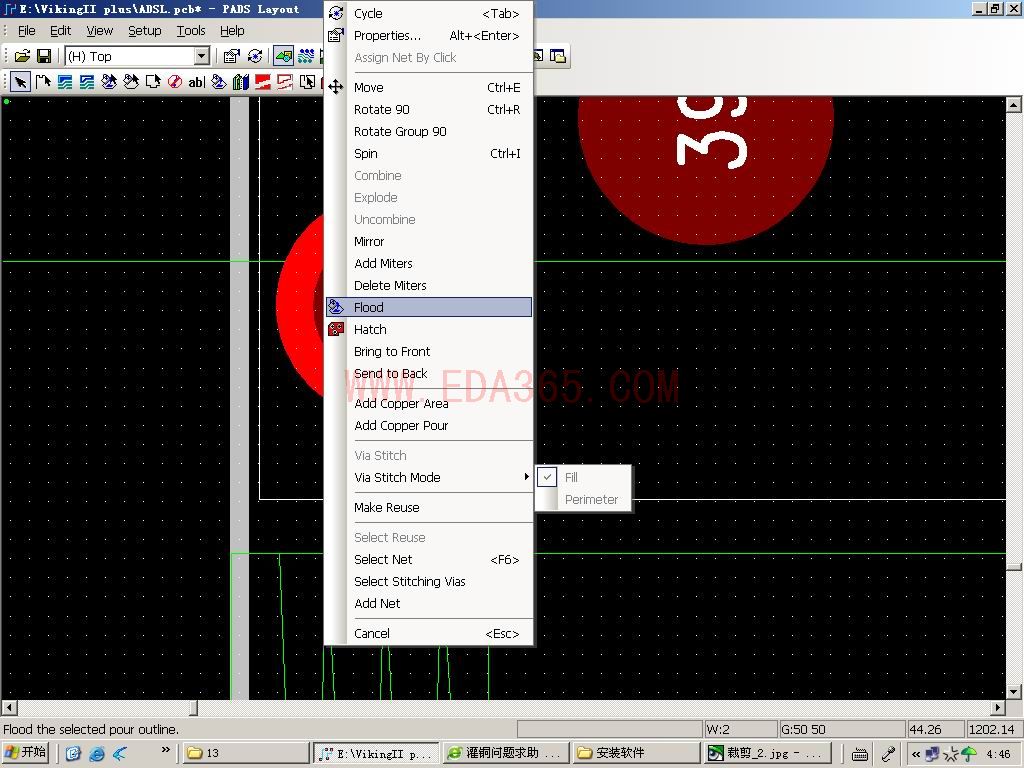Click the layer dropdown arrow button
The width and height of the screenshot is (1024, 768).
tap(202, 56)
